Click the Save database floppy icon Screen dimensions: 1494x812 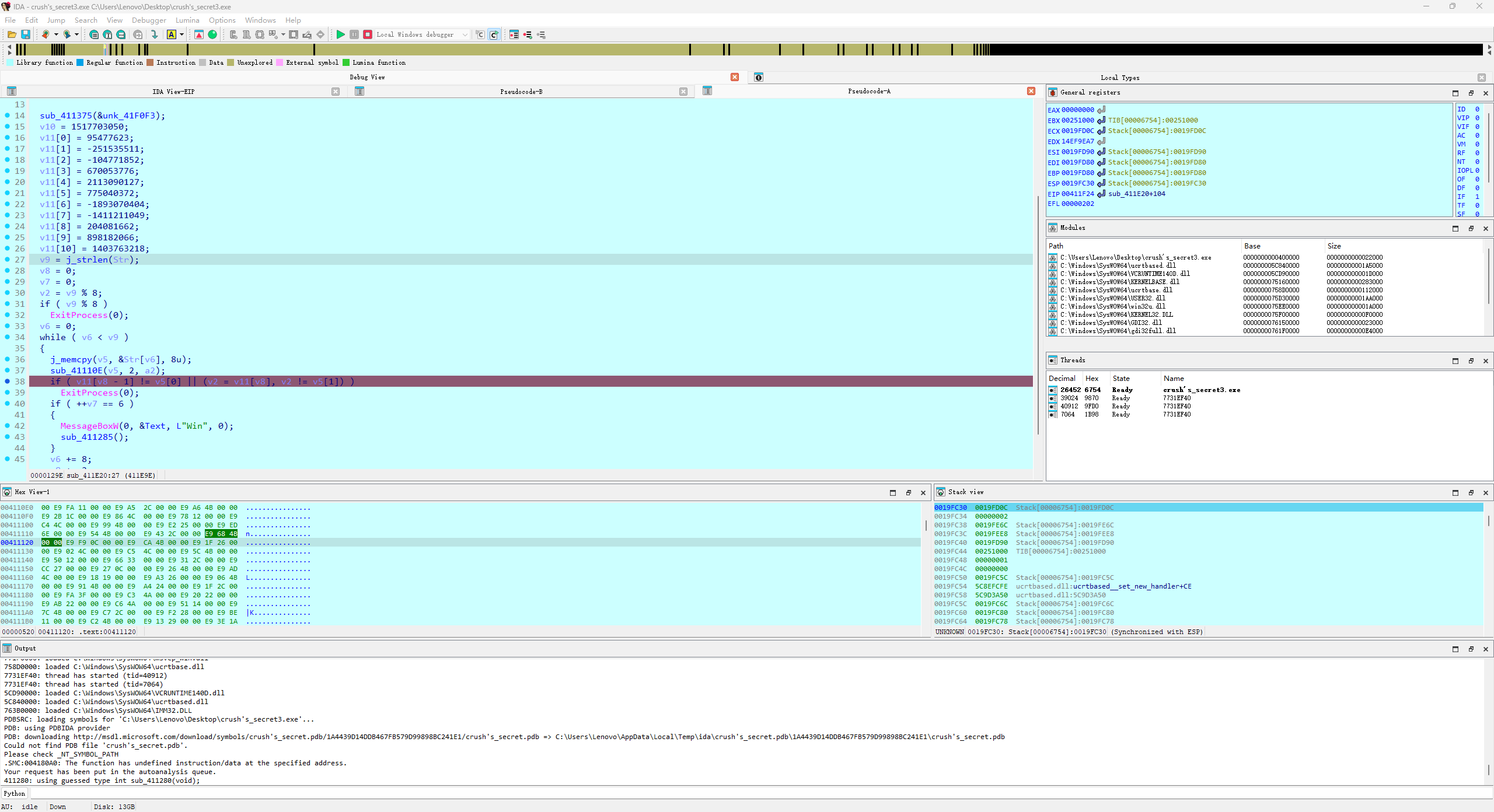26,35
